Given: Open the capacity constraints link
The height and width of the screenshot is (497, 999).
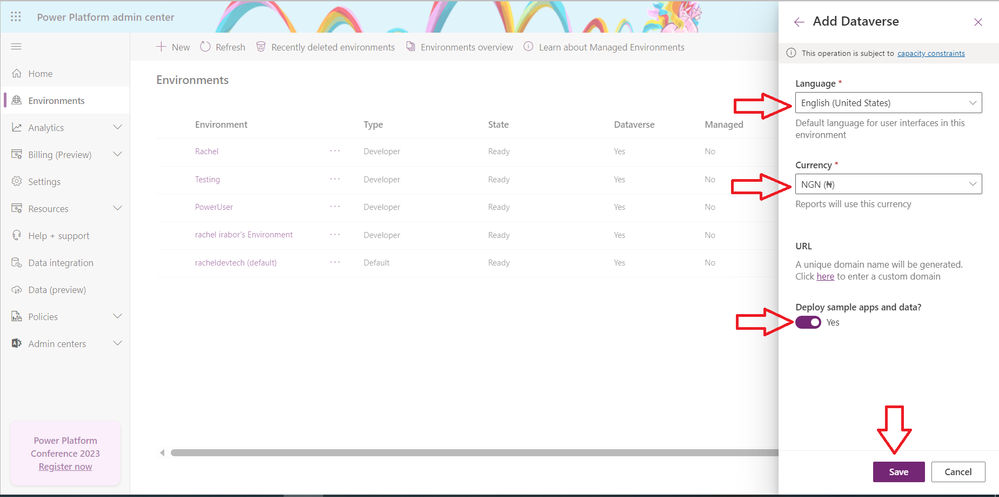Looking at the screenshot, I should [931, 54].
